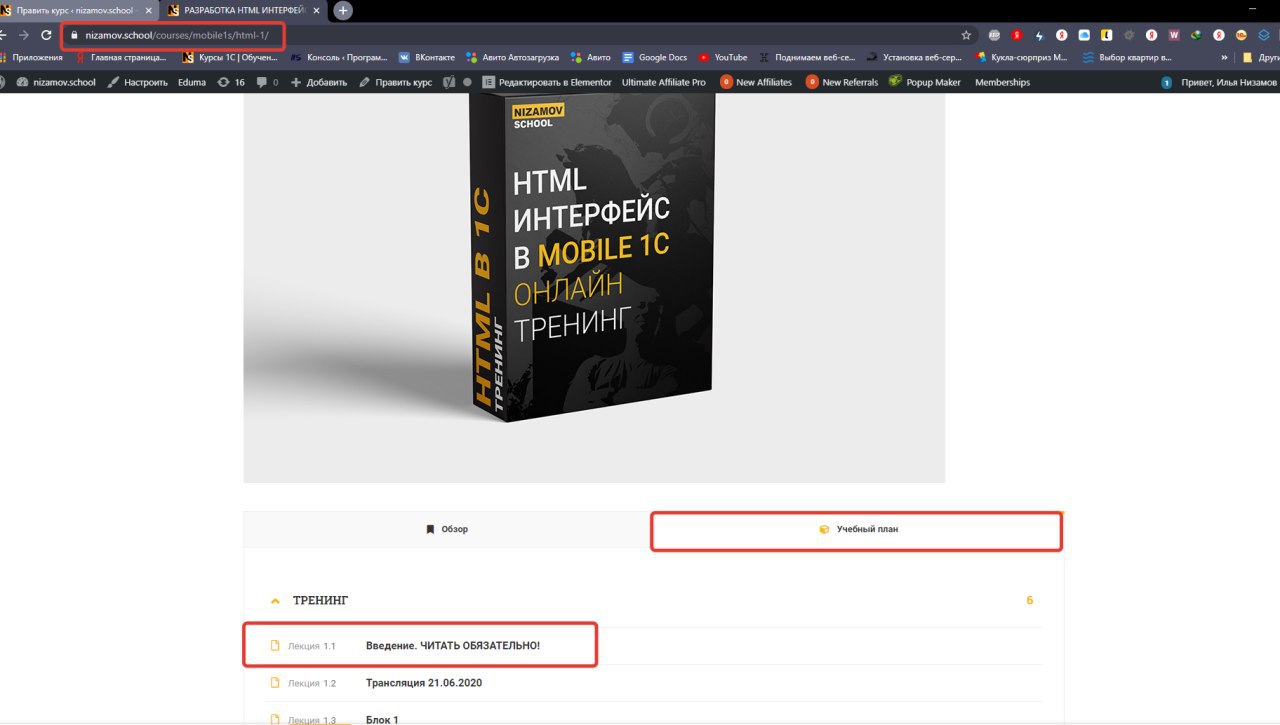Minimize the browser window
Screen dimensions: 1280x725
tap(1253, 9)
